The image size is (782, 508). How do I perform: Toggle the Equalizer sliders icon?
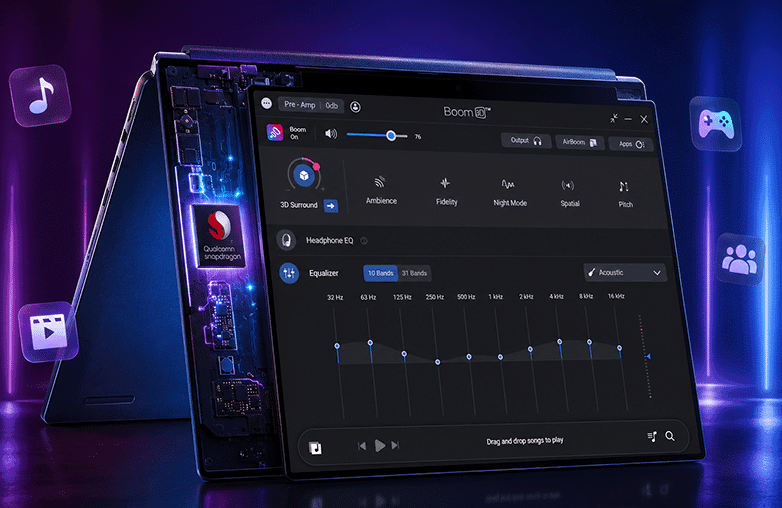pyautogui.click(x=289, y=273)
